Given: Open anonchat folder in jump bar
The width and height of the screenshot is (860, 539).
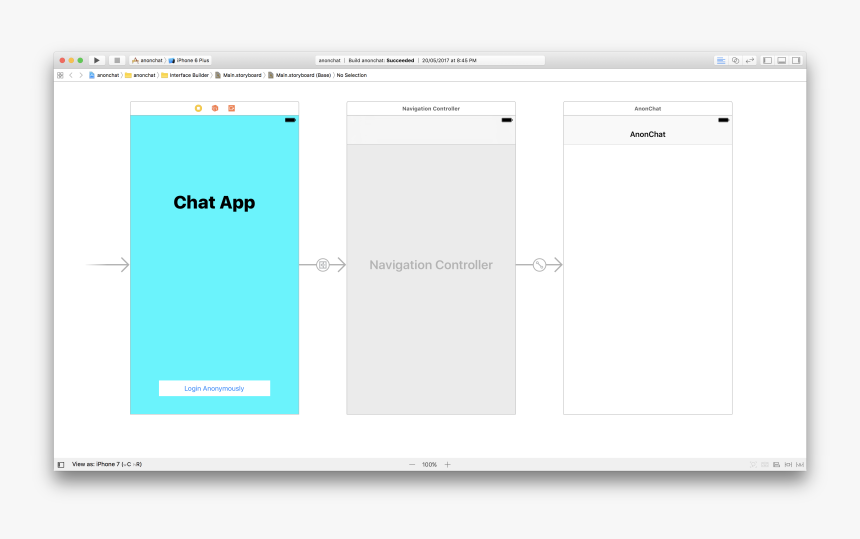Looking at the screenshot, I should click(x=140, y=75).
